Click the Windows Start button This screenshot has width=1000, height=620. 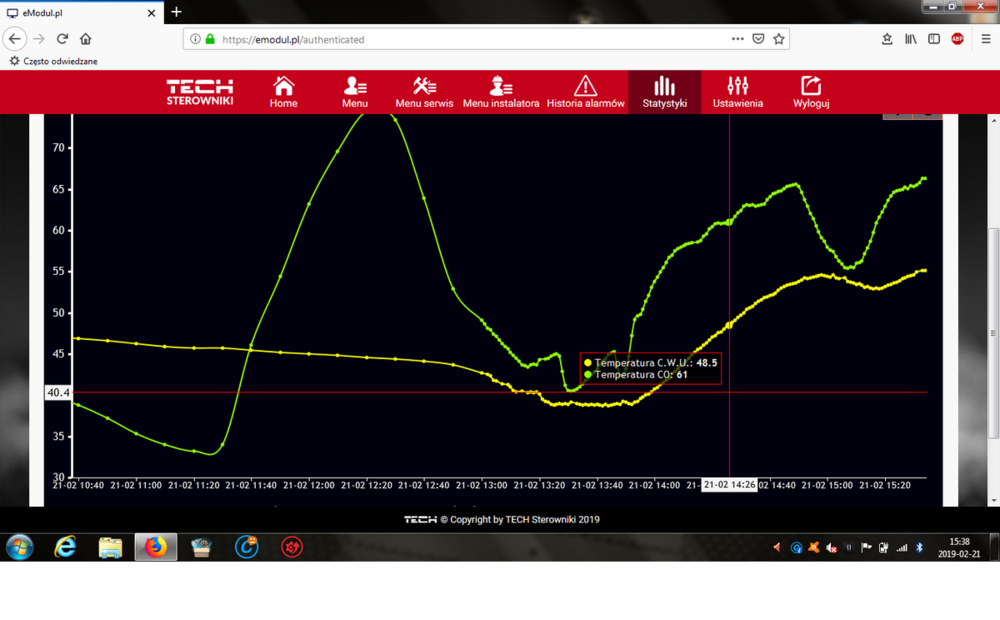click(x=20, y=547)
